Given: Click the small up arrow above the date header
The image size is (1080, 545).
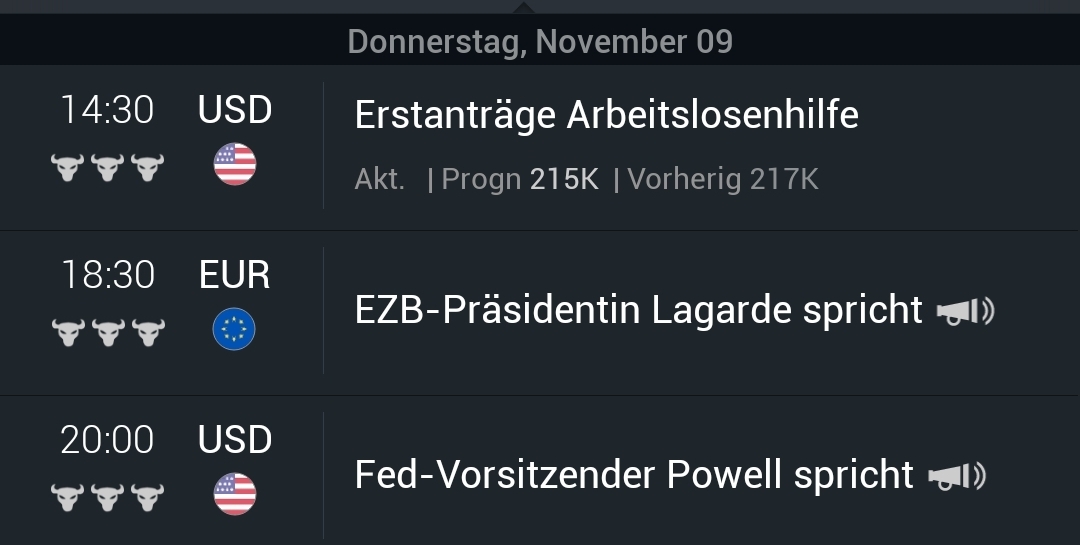Looking at the screenshot, I should tap(522, 7).
